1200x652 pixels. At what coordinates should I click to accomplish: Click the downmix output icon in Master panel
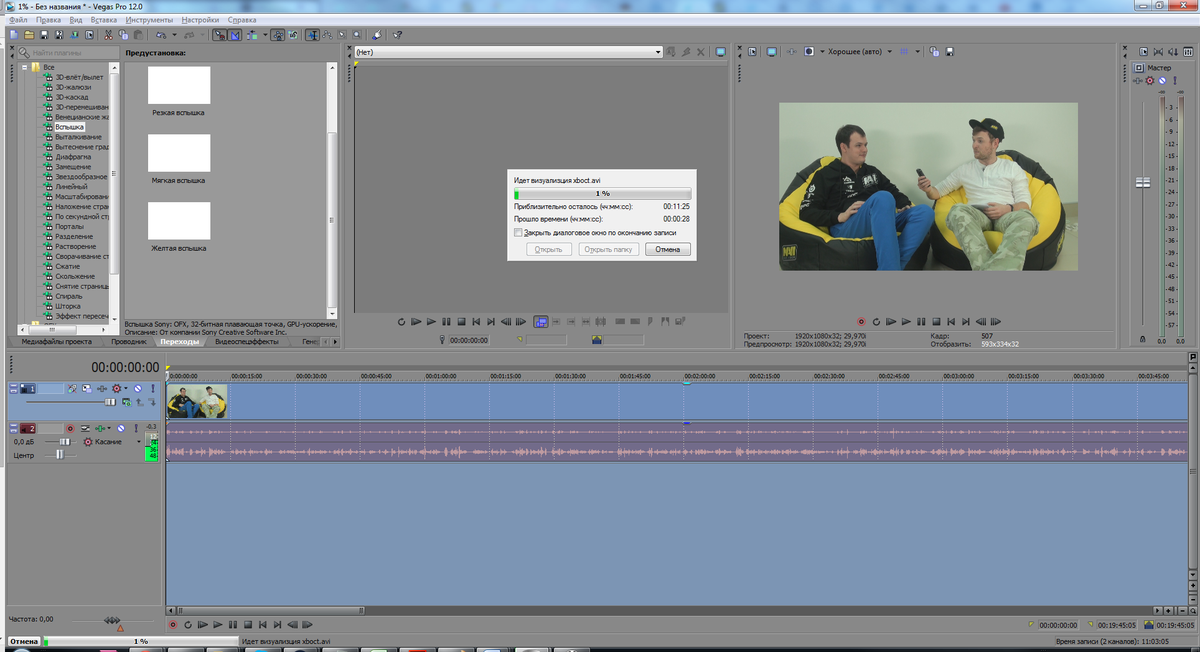click(x=1158, y=52)
